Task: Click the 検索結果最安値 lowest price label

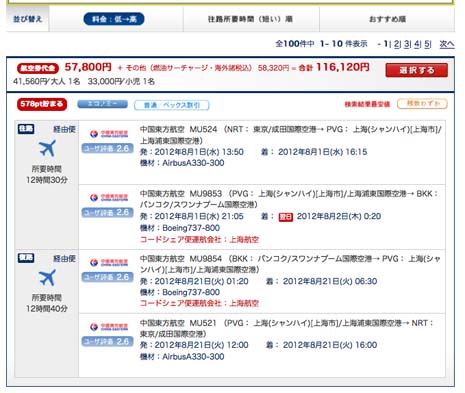Action: tap(367, 104)
